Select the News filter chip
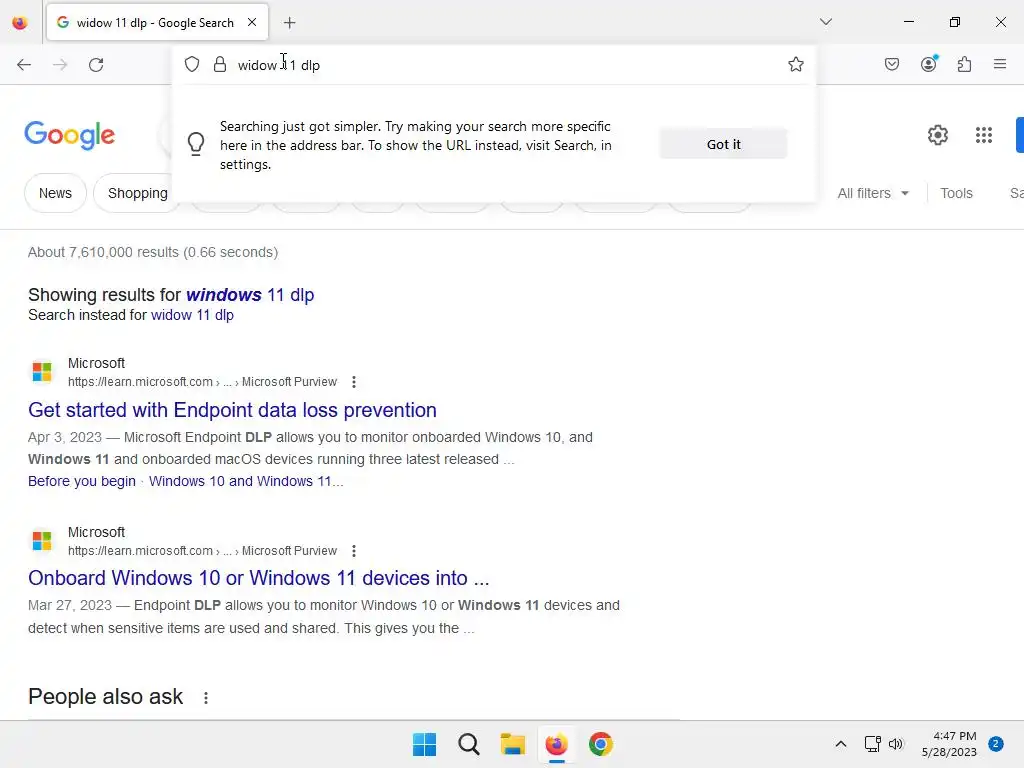Viewport: 1024px width, 768px height. [x=56, y=193]
